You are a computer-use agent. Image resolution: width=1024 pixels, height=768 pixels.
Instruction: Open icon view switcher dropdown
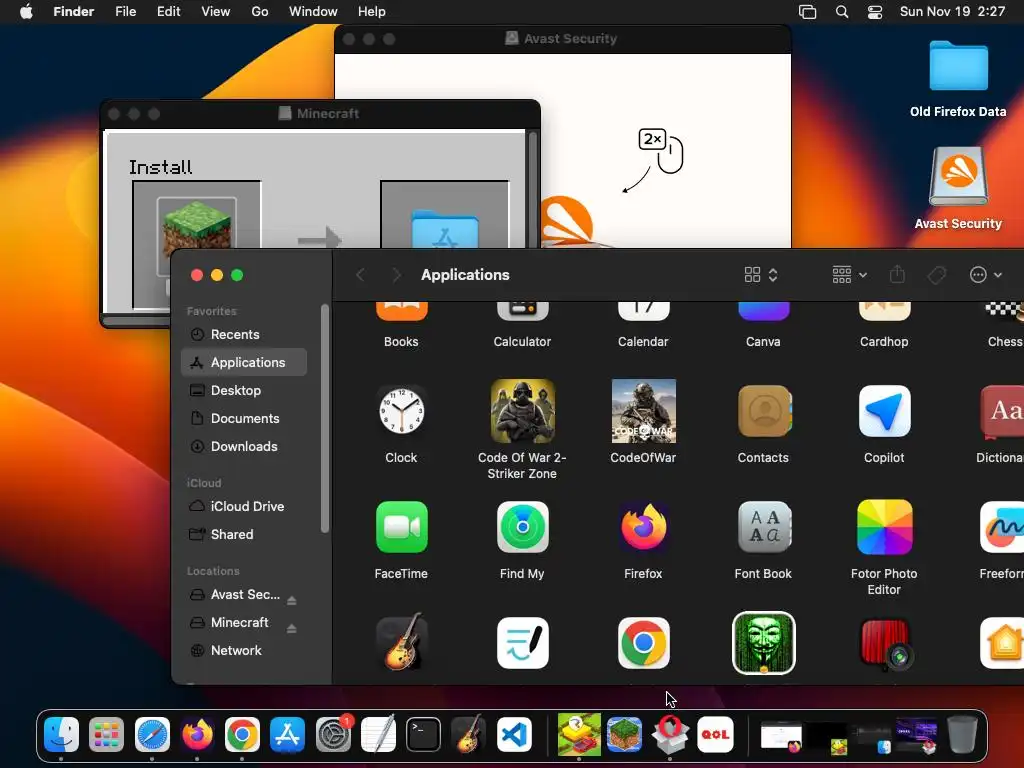tap(761, 275)
